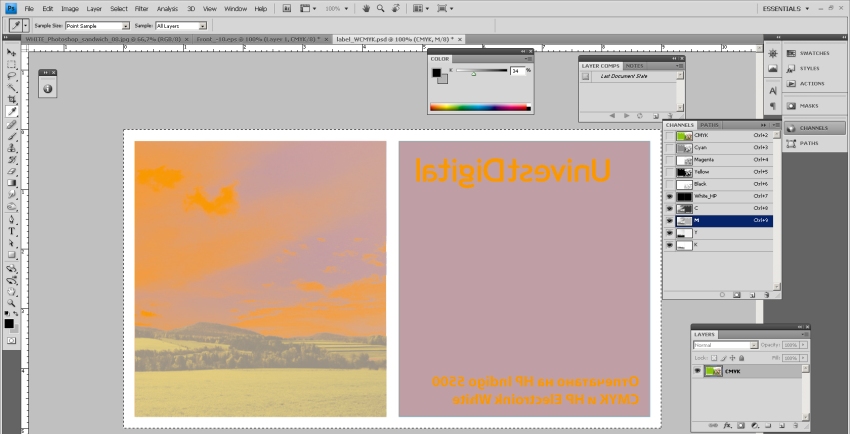Image resolution: width=850 pixels, height=434 pixels.
Task: Open MASKS panel from the dock
Action: coord(815,106)
